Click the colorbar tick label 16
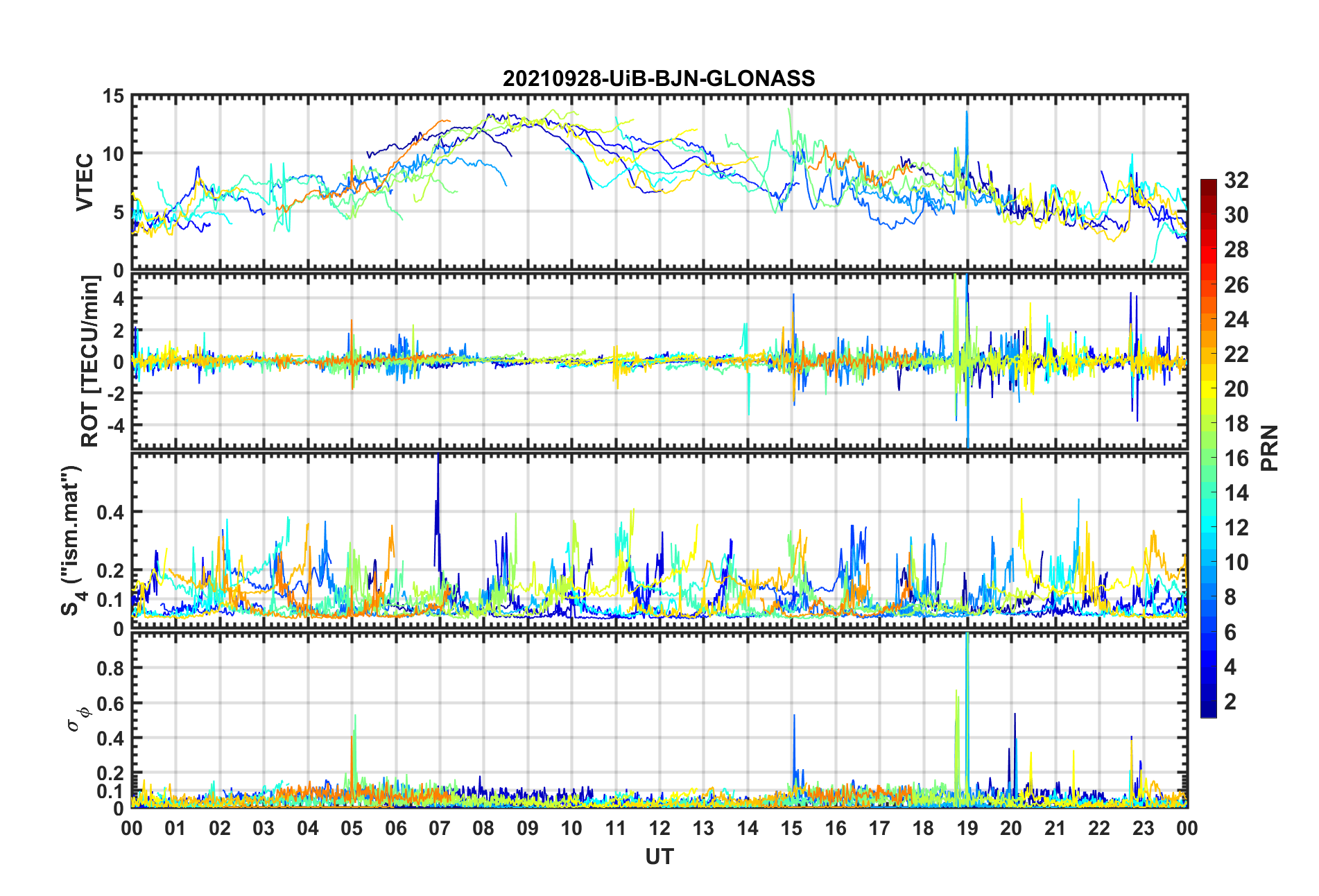Viewport: 1319px width, 896px height. (1236, 459)
